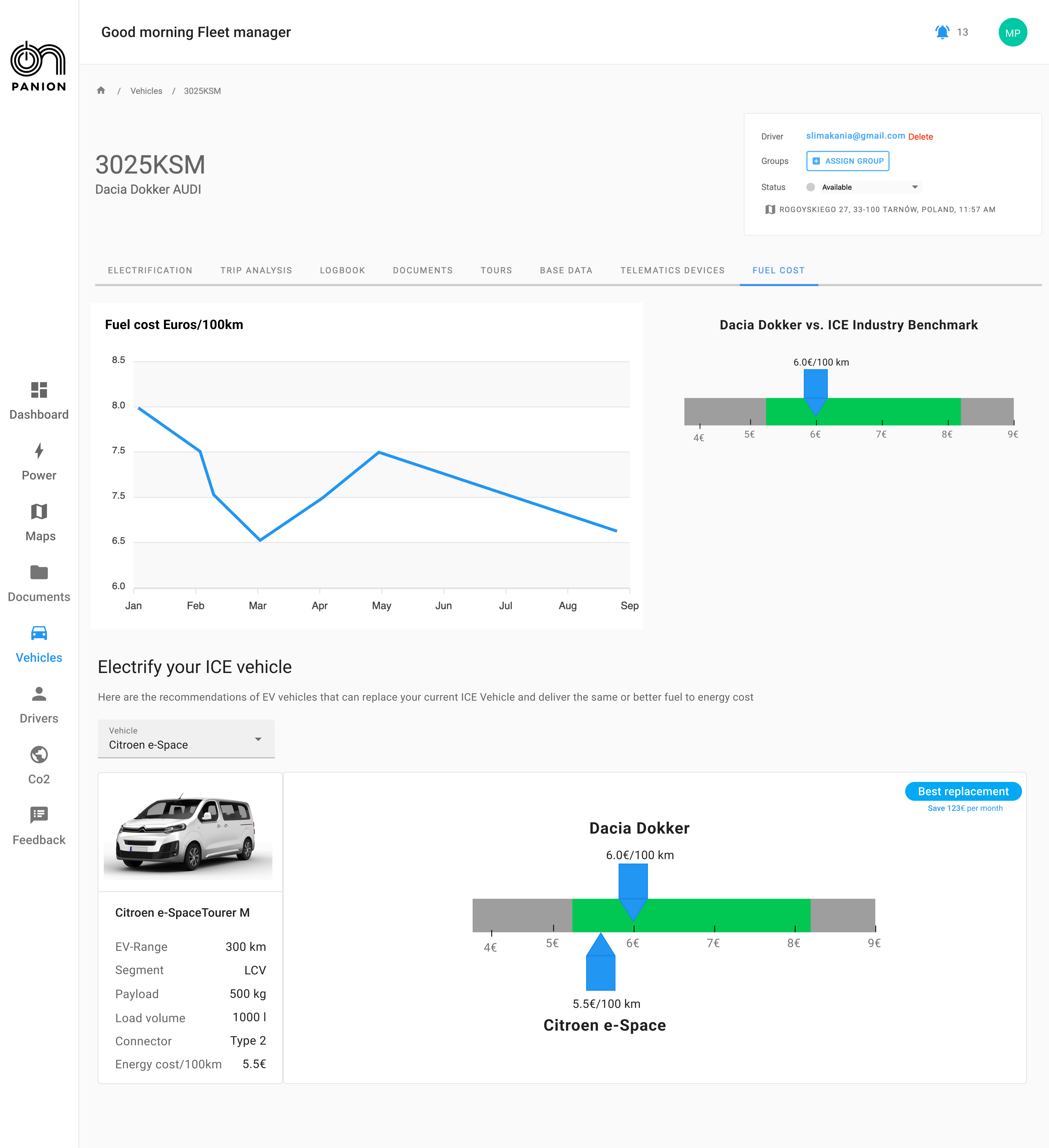This screenshot has height=1148, width=1049.
Task: Open the Drivers person icon
Action: click(x=39, y=693)
